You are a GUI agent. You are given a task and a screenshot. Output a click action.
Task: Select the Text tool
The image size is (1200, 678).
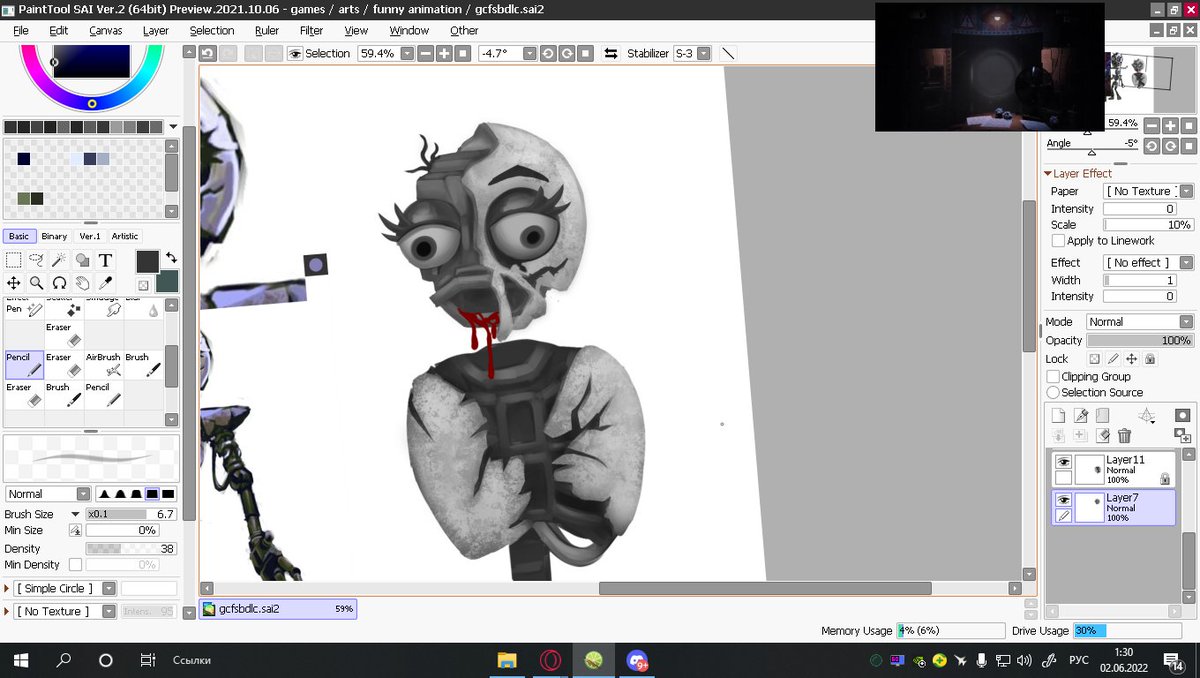click(105, 260)
